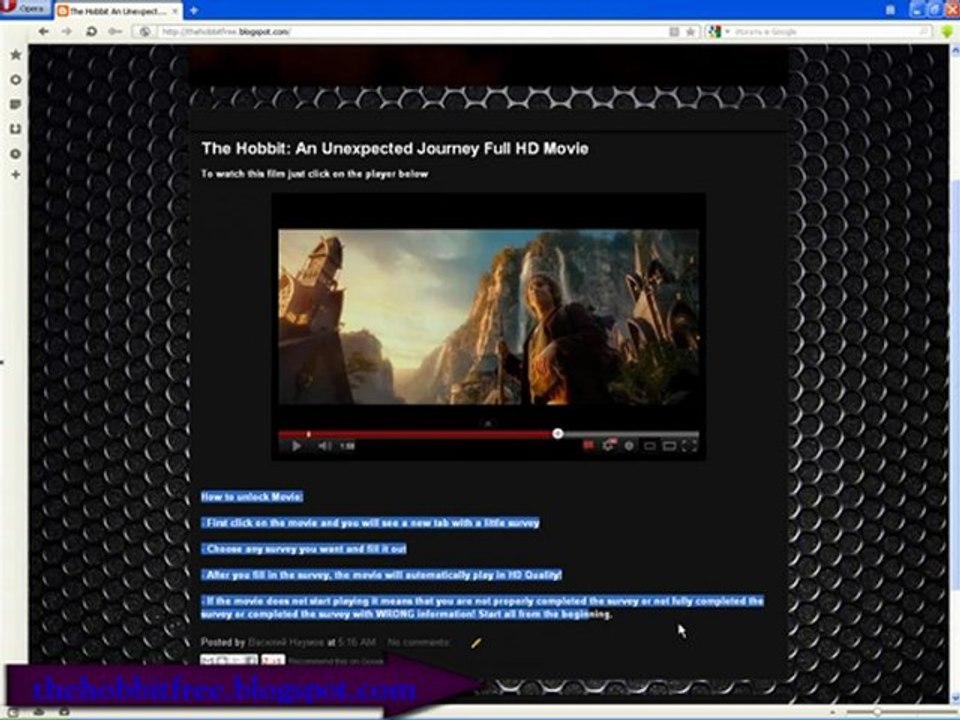The height and width of the screenshot is (720, 960).
Task: Open the Notes panel in sidebar
Action: point(16,105)
